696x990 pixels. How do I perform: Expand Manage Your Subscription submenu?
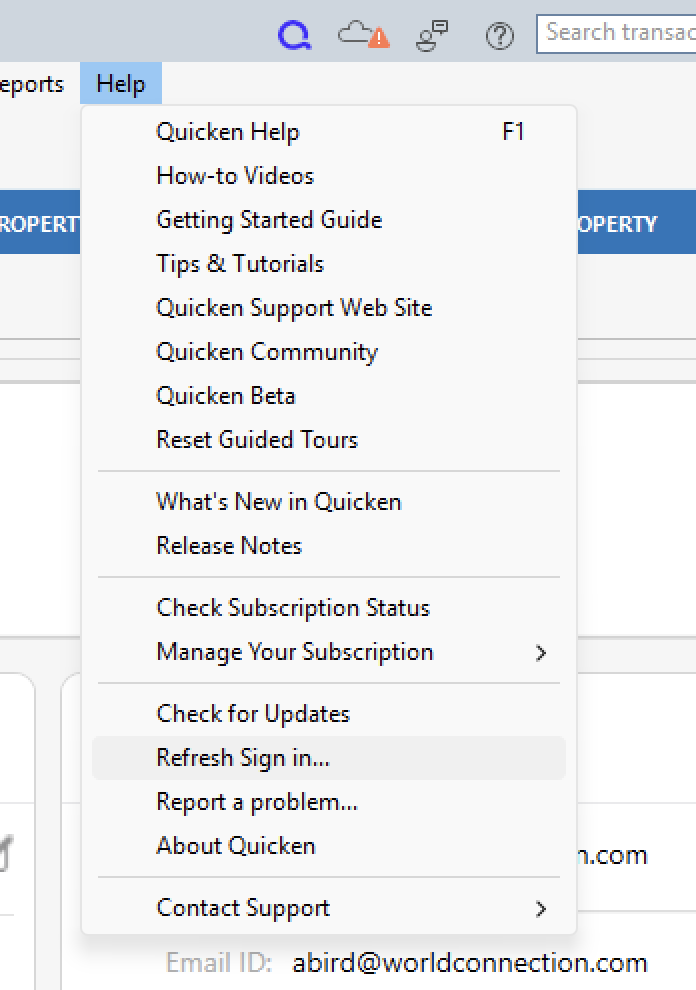pos(328,652)
